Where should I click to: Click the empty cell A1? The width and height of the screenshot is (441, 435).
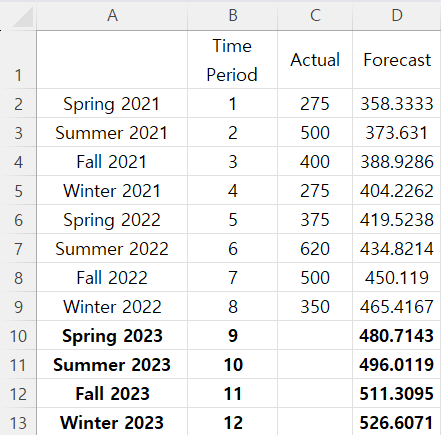click(x=112, y=60)
